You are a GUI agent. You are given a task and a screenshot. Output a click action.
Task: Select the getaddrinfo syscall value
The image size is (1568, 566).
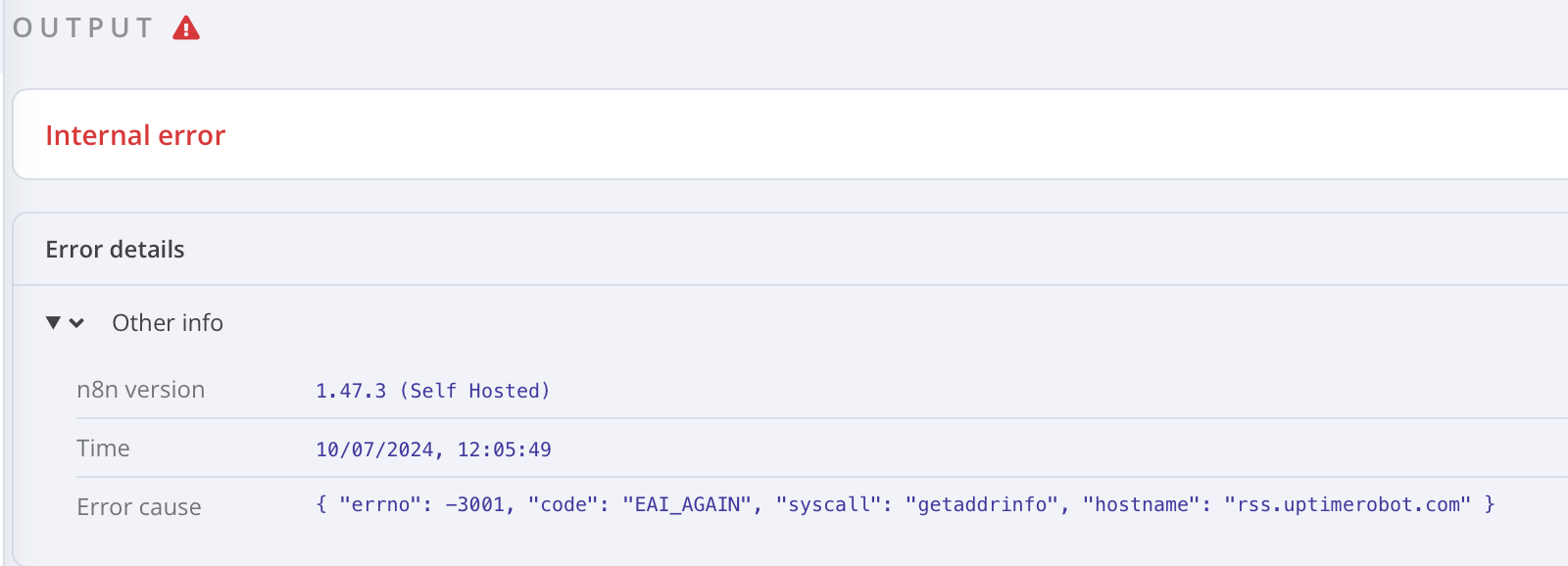(x=980, y=505)
